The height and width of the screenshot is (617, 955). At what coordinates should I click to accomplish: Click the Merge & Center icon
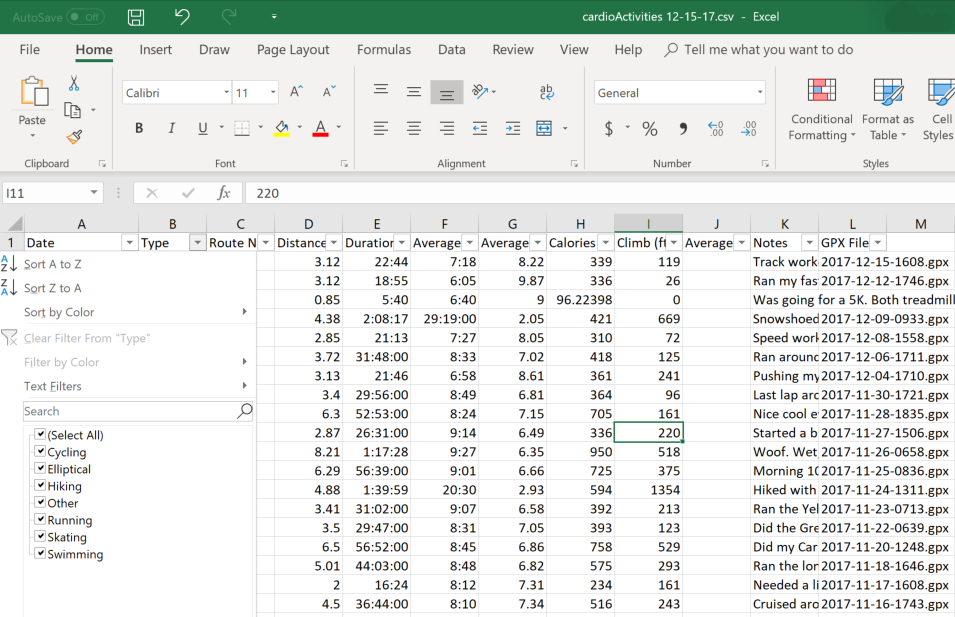544,129
